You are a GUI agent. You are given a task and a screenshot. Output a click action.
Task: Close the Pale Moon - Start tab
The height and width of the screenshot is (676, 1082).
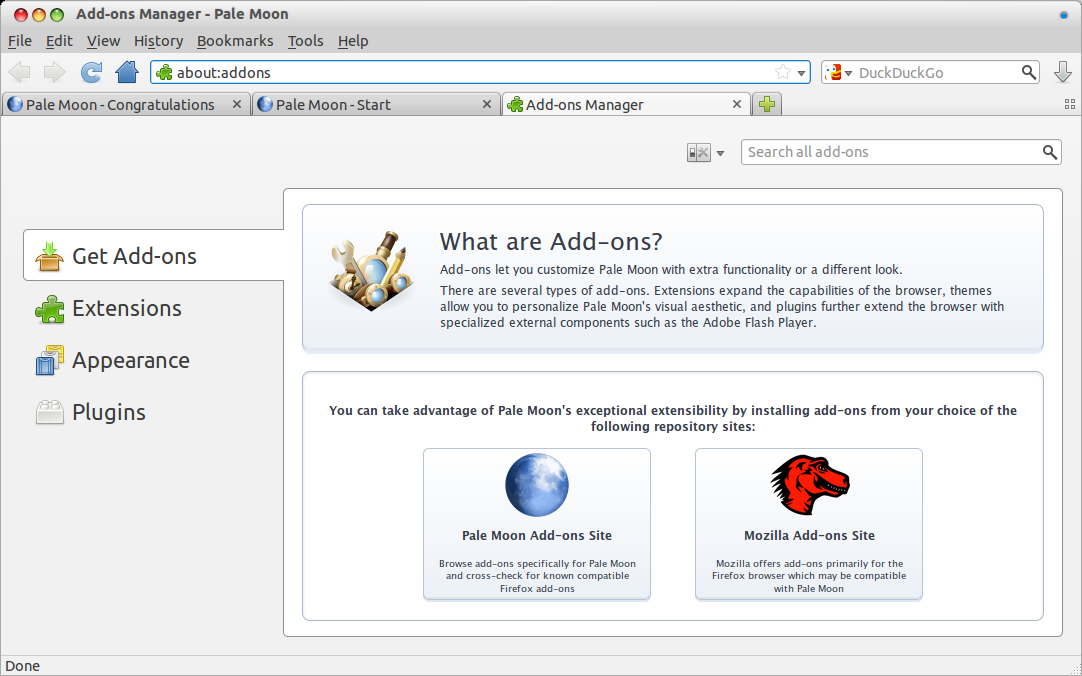[486, 104]
